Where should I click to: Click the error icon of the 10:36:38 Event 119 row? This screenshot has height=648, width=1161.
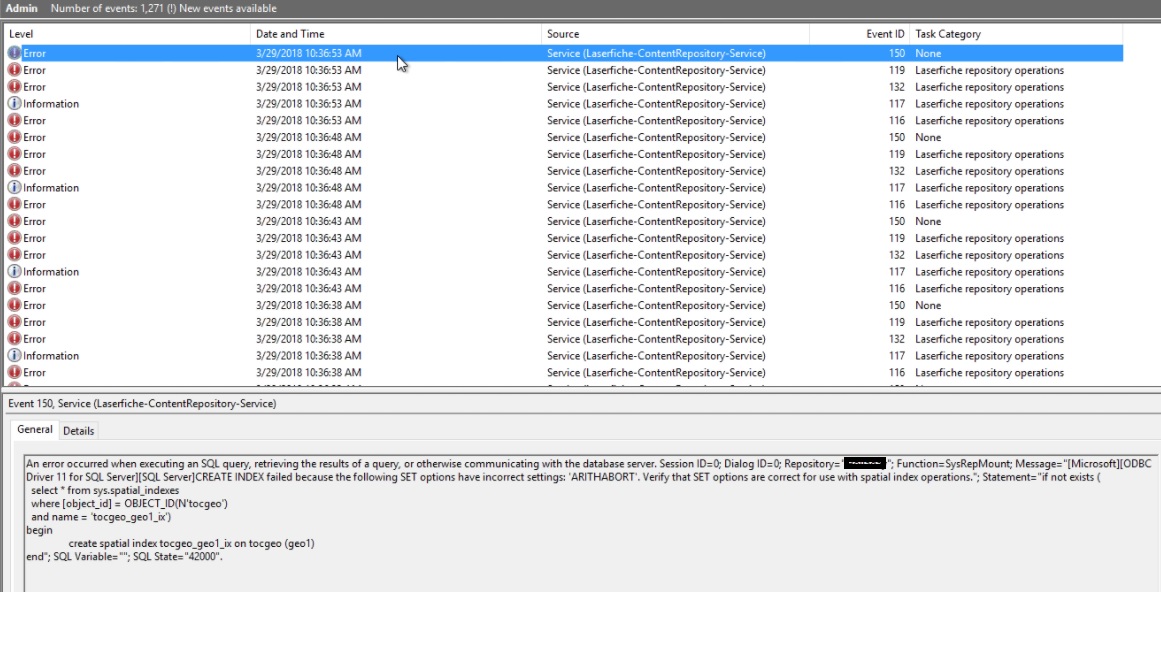(x=14, y=322)
